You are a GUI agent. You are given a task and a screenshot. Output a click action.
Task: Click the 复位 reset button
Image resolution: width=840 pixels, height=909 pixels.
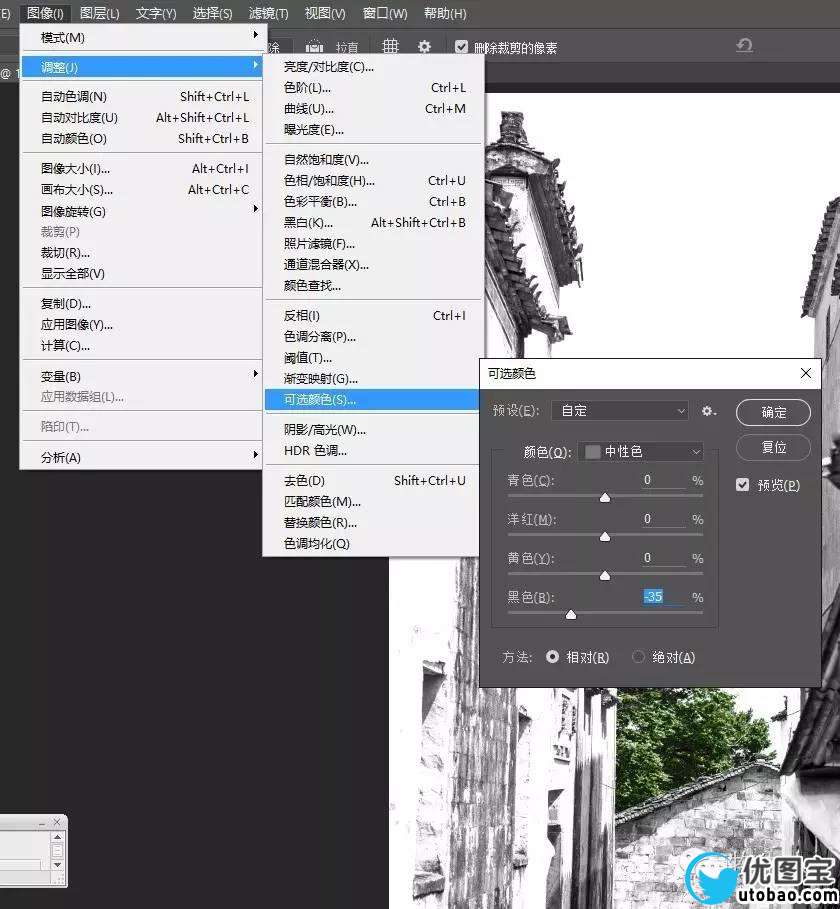[773, 447]
